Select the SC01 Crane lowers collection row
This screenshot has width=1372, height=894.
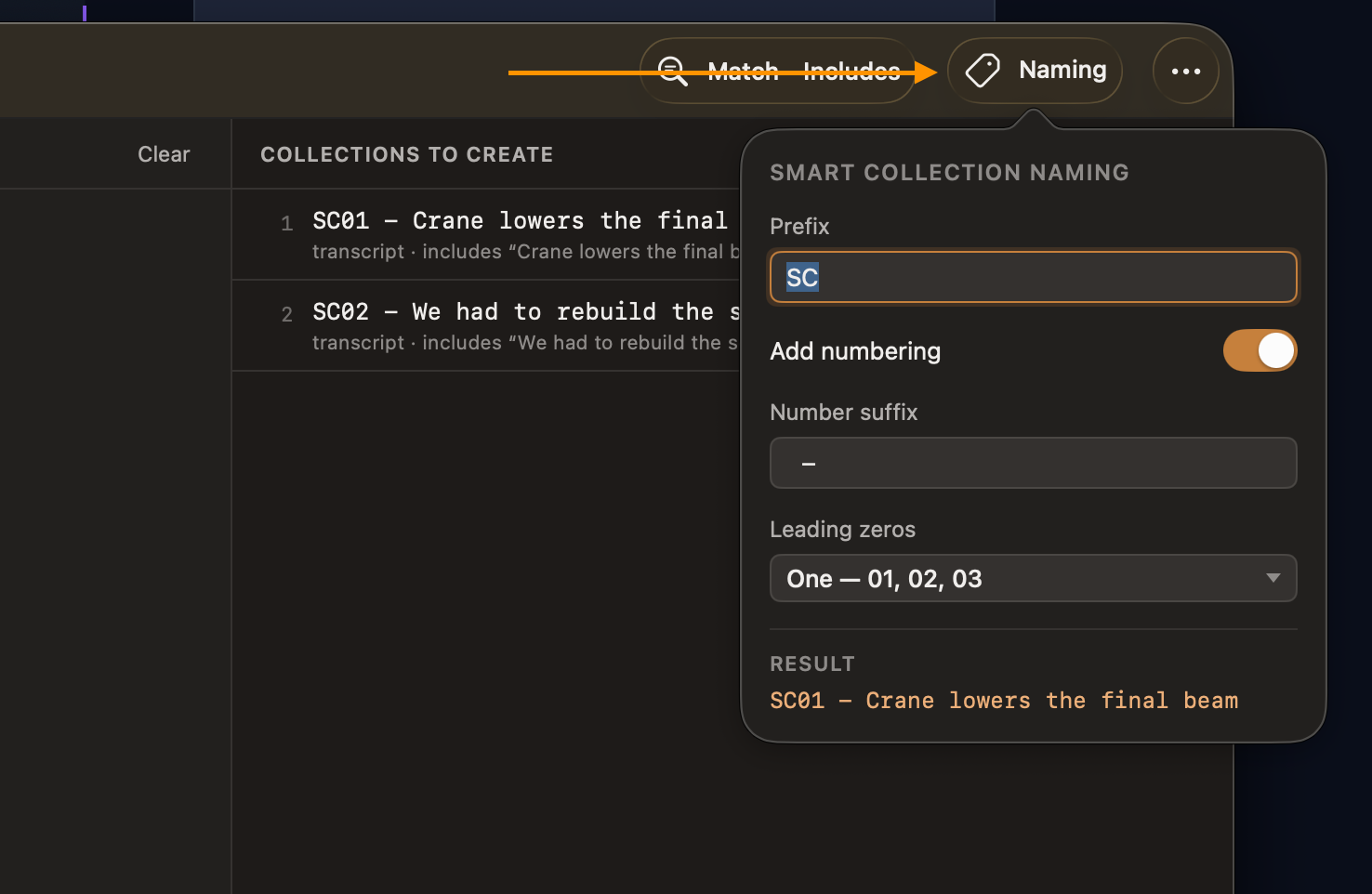[x=487, y=234]
